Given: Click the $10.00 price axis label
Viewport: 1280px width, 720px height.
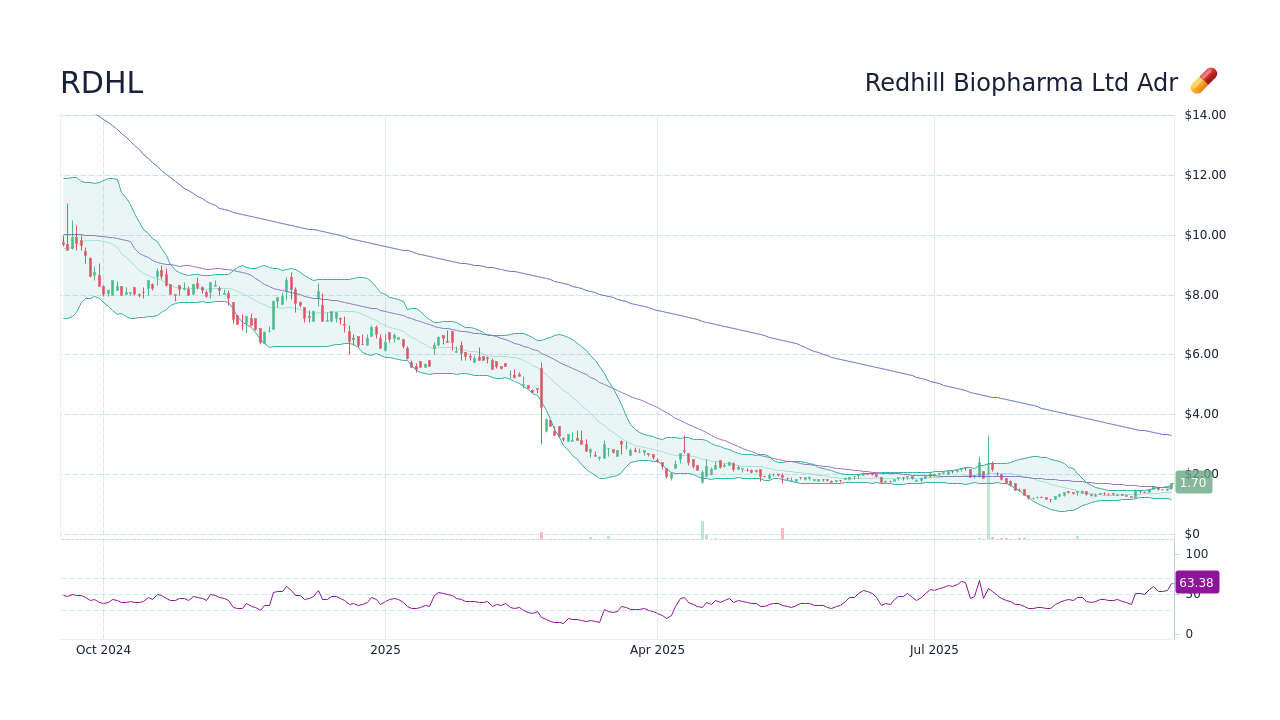Looking at the screenshot, I should click(x=1204, y=234).
